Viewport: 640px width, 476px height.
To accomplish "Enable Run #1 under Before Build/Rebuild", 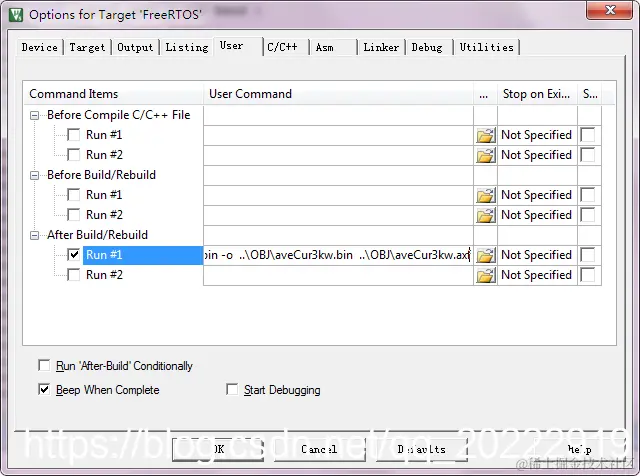I will (73, 195).
